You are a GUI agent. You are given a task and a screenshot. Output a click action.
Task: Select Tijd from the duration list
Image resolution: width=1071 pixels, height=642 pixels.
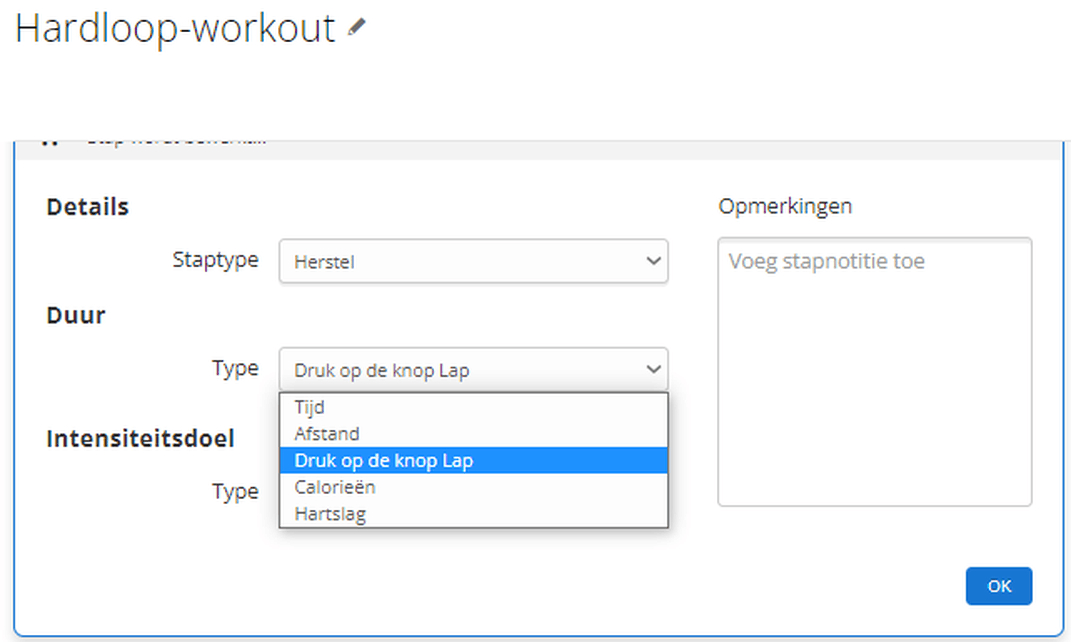[310, 407]
